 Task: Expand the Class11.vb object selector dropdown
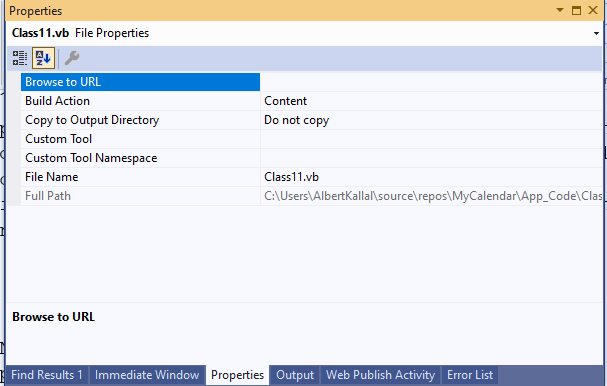click(596, 33)
